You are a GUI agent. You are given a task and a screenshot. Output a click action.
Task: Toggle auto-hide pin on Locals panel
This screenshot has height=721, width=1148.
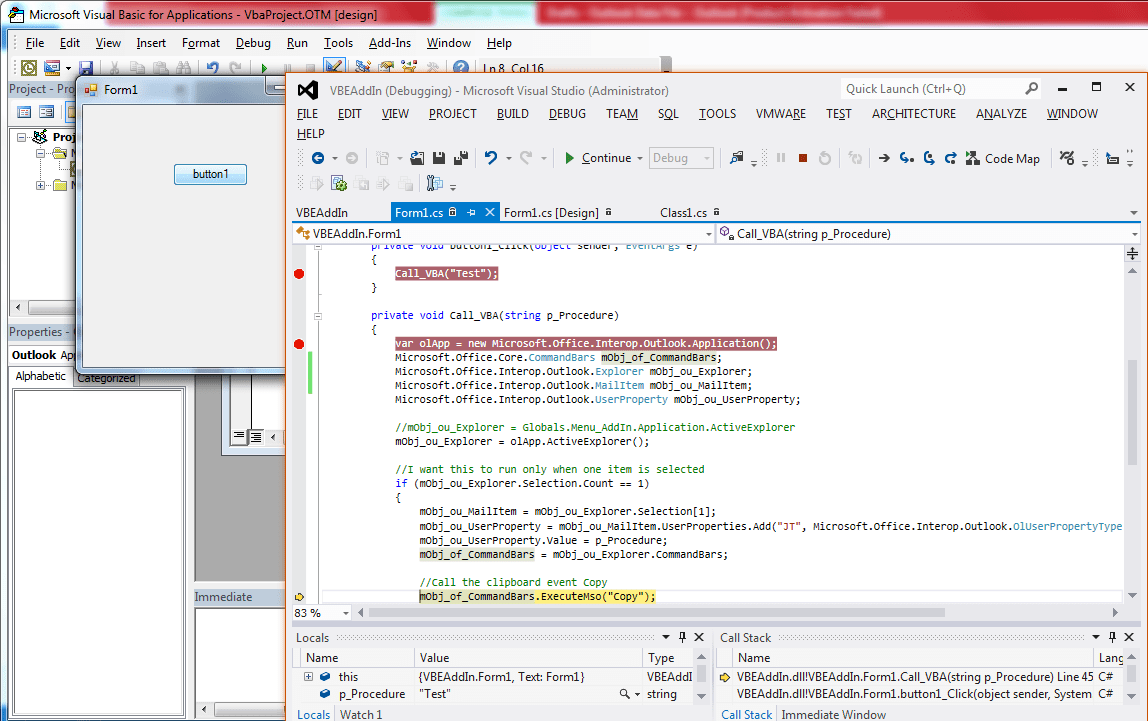[682, 638]
